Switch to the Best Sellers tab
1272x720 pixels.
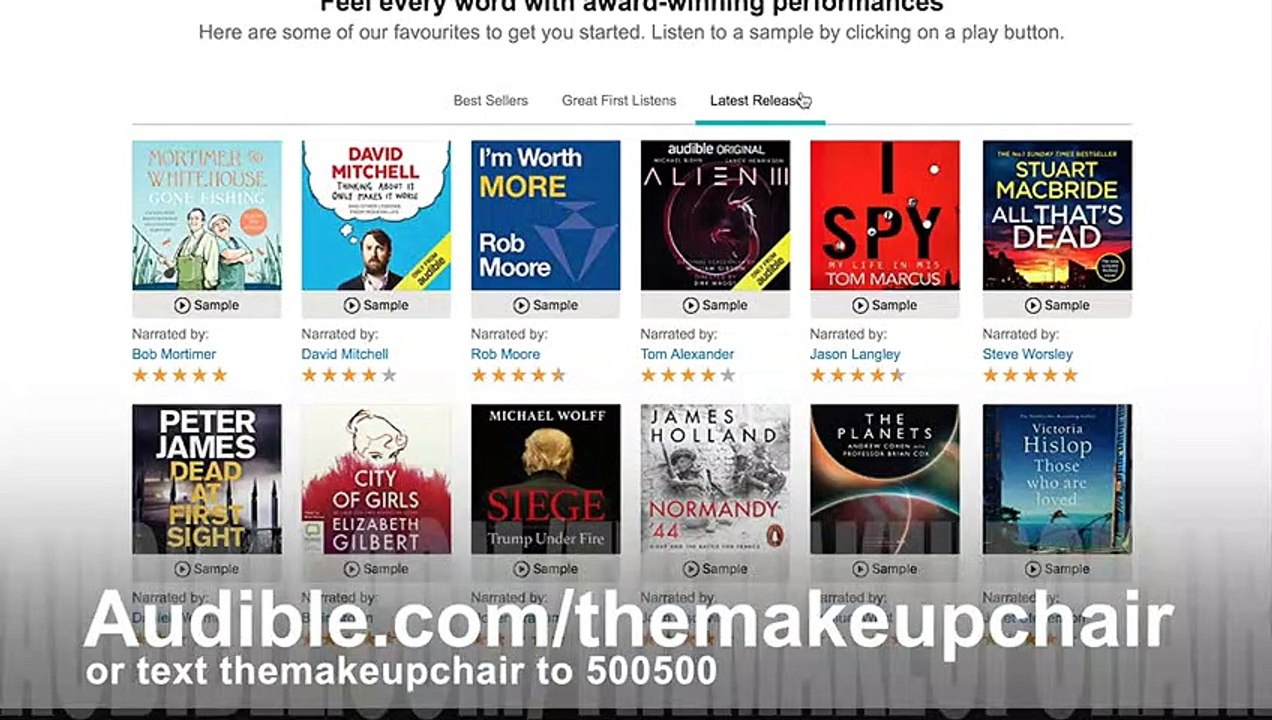491,100
